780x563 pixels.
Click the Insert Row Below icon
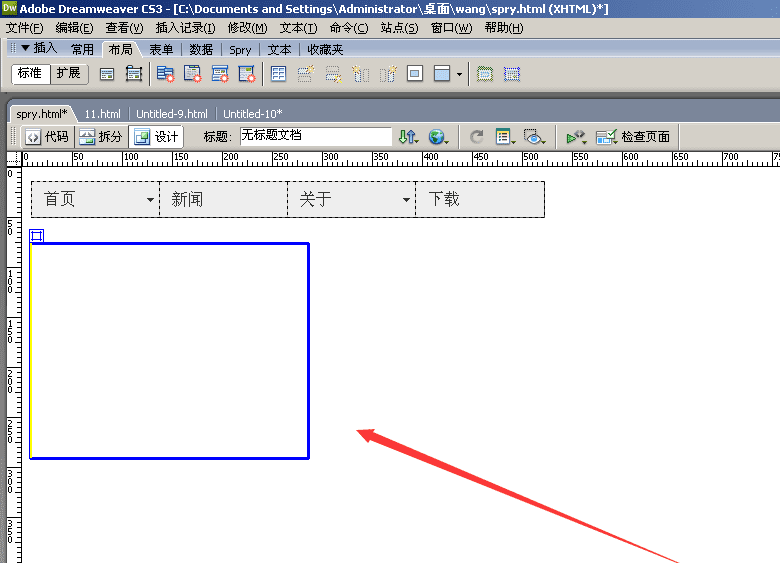click(333, 75)
